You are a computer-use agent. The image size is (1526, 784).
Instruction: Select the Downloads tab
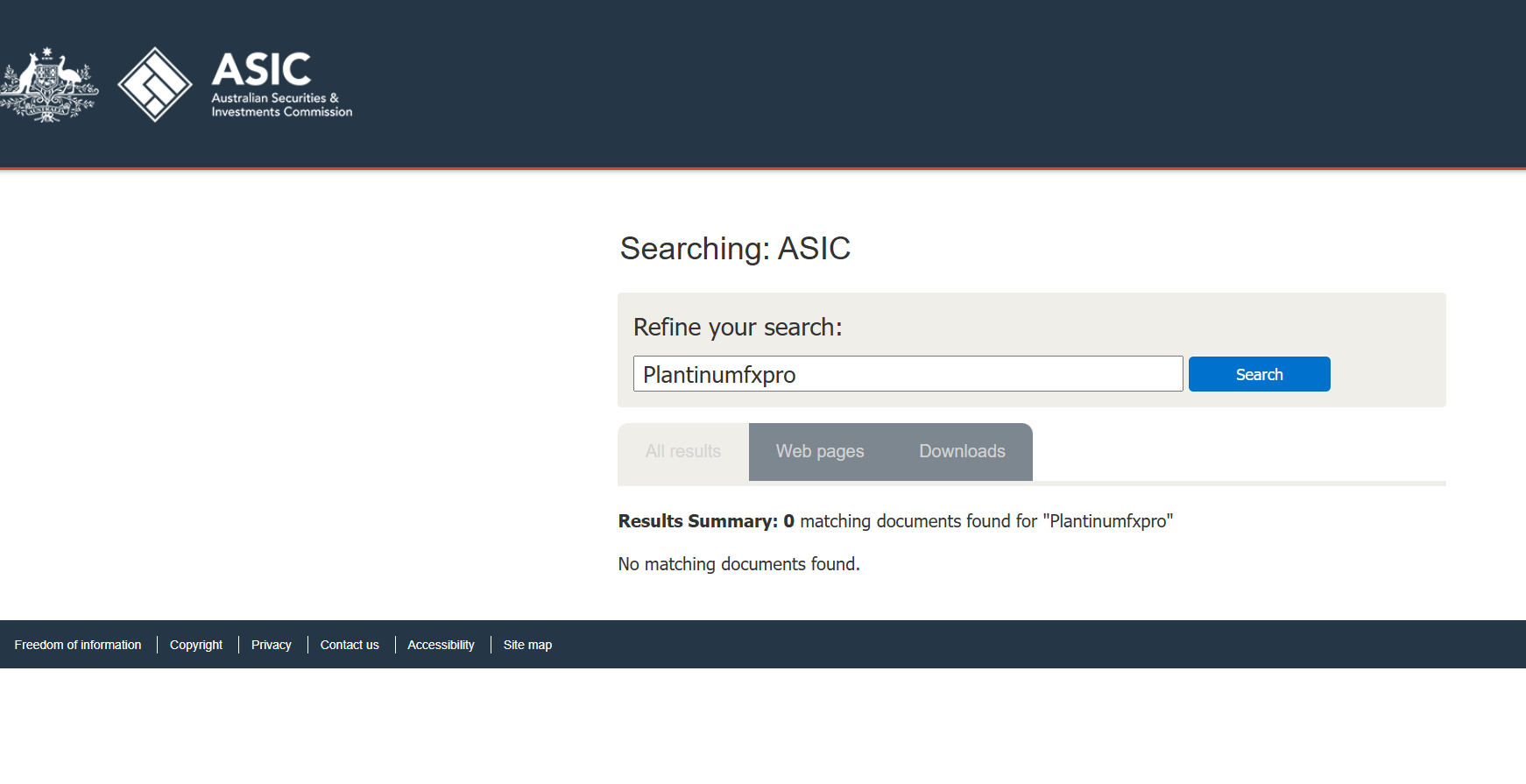pos(962,451)
